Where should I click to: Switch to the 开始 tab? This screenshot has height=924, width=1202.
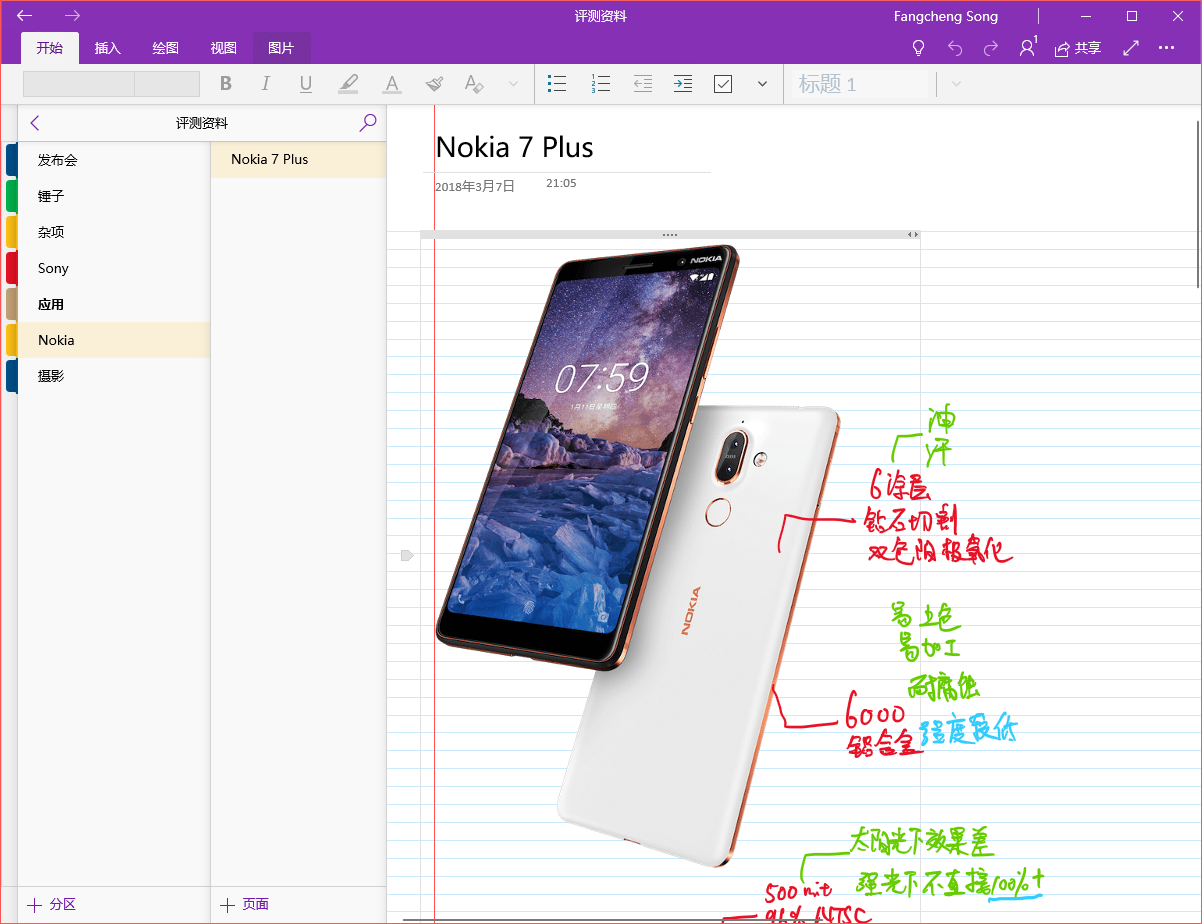click(x=50, y=48)
